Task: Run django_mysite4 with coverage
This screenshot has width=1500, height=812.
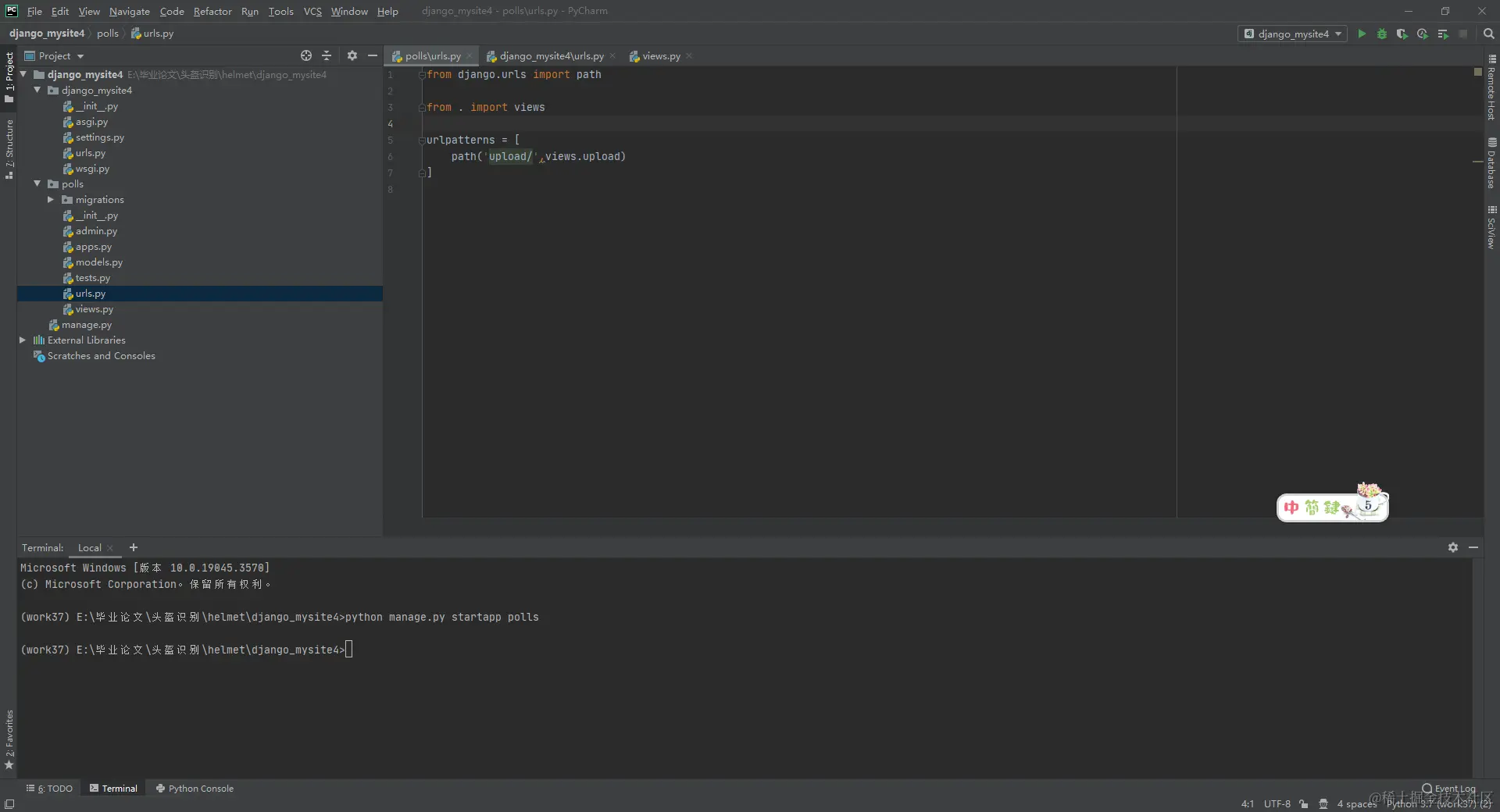Action: 1402,34
